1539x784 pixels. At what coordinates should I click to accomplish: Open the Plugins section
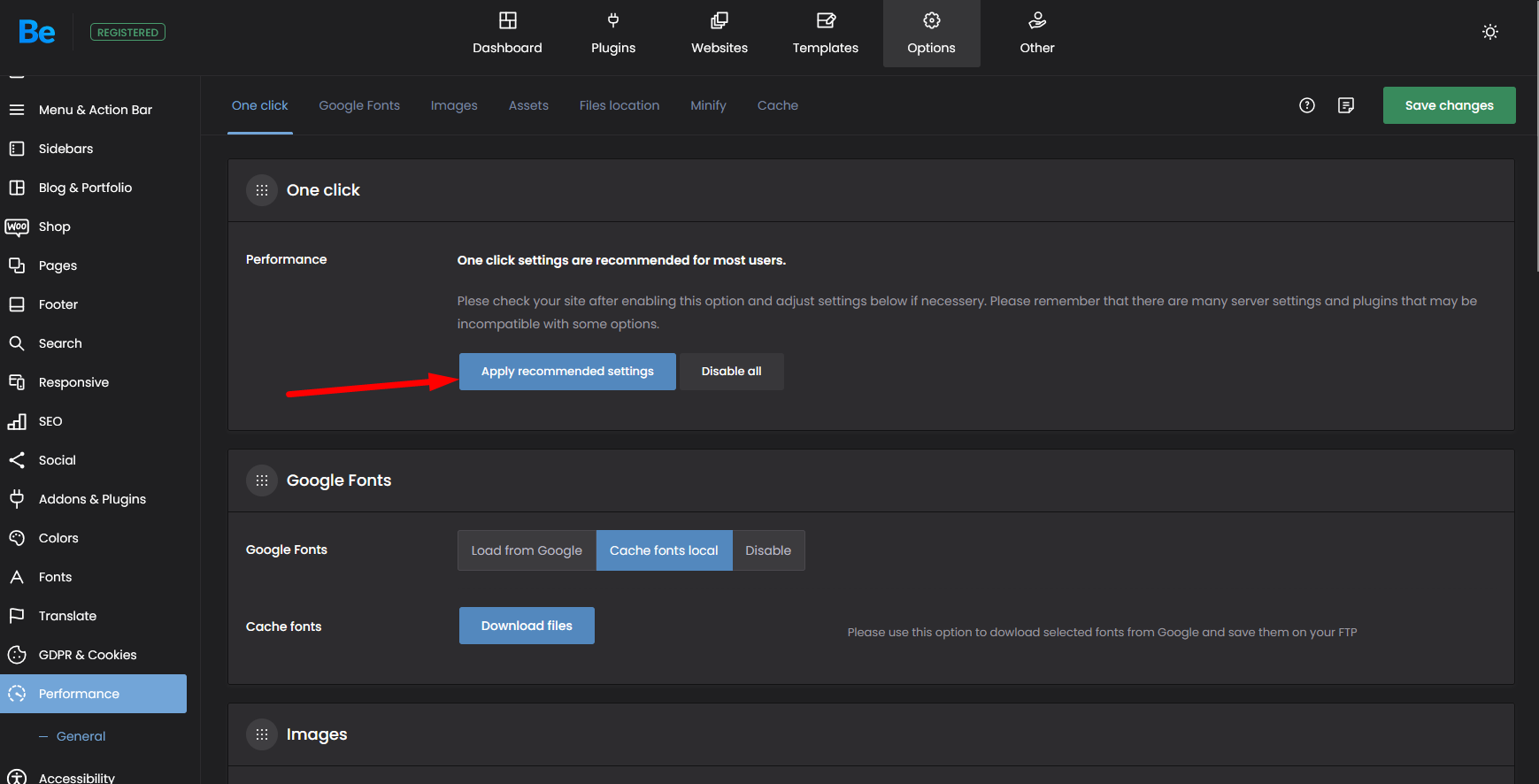point(613,34)
